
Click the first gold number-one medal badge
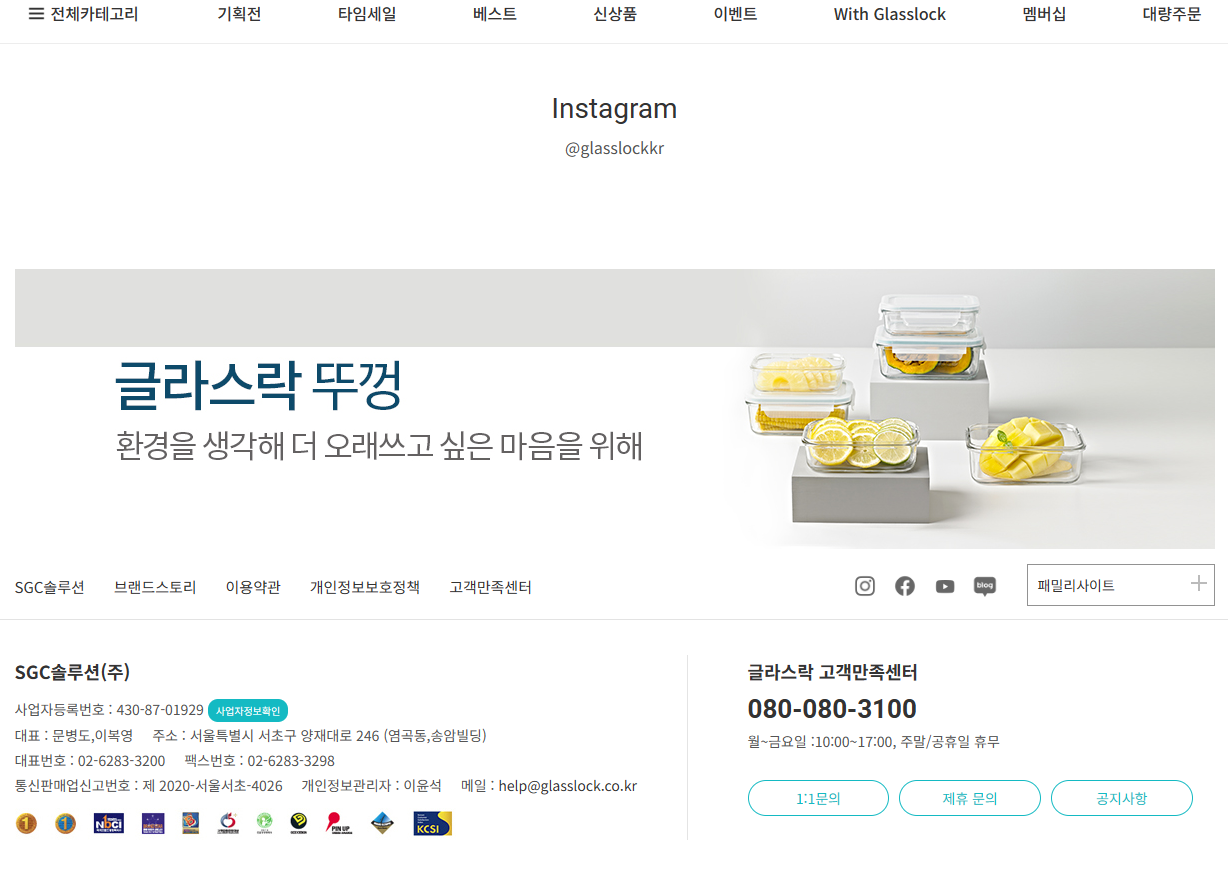[x=26, y=824]
